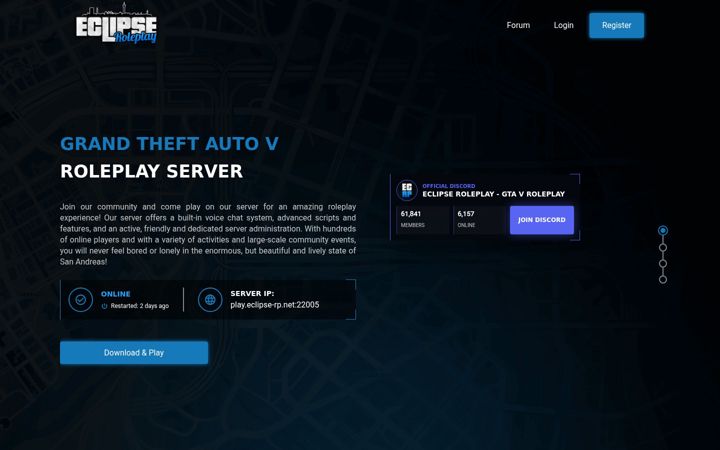Click the 'ONLINE' server status label

tap(116, 294)
